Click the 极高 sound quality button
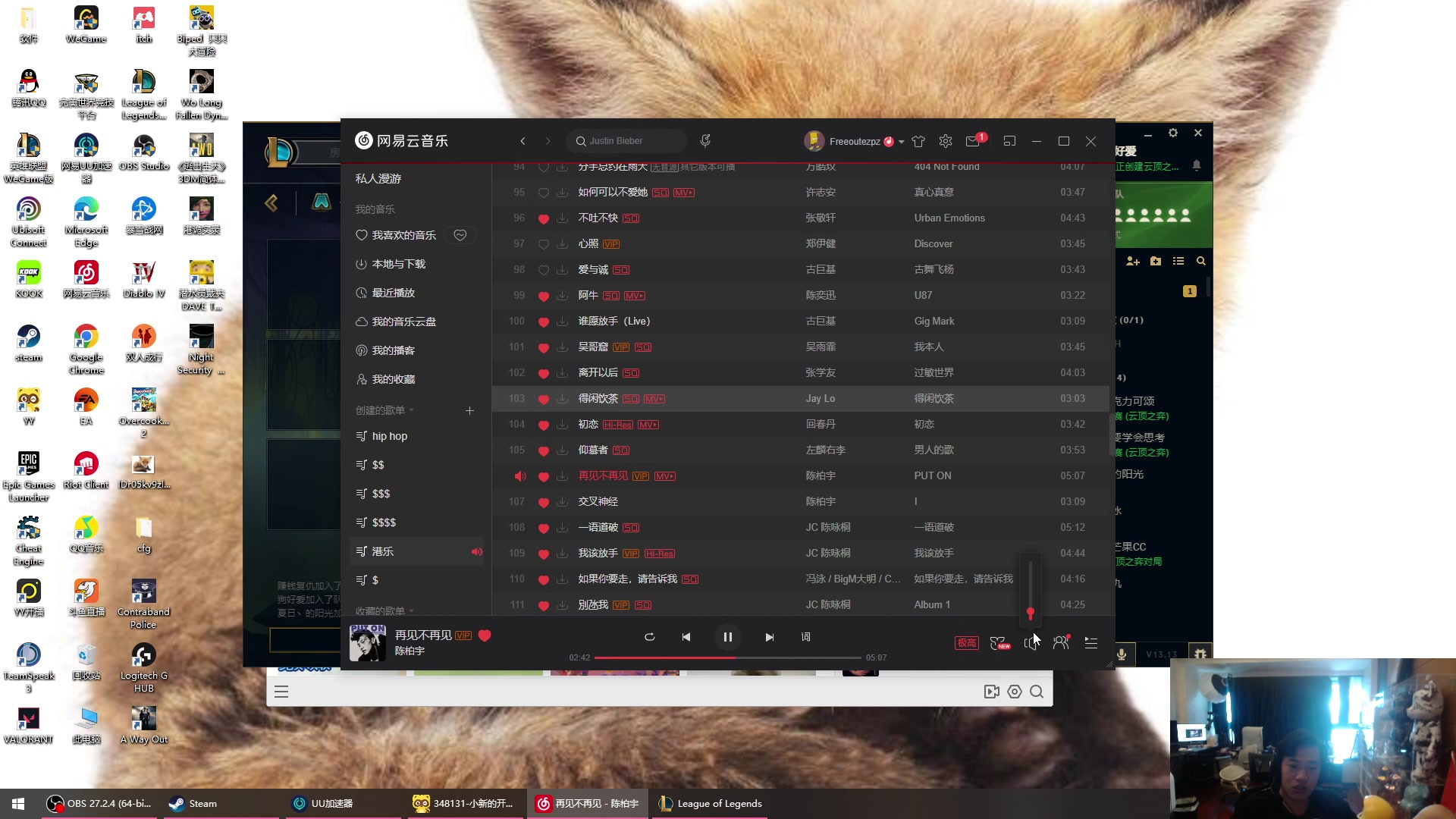The height and width of the screenshot is (819, 1456). [966, 643]
